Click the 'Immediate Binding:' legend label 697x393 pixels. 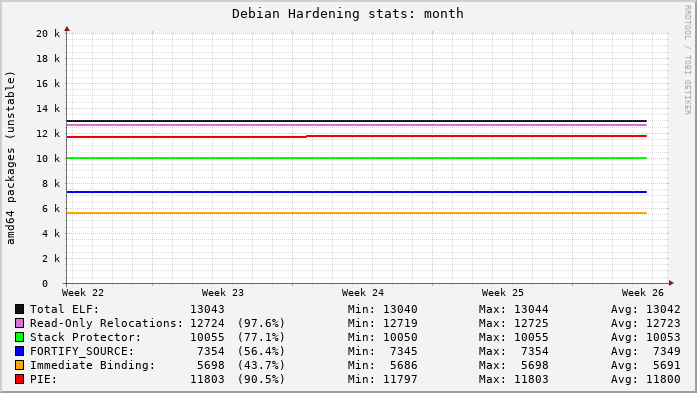pyautogui.click(x=92, y=365)
